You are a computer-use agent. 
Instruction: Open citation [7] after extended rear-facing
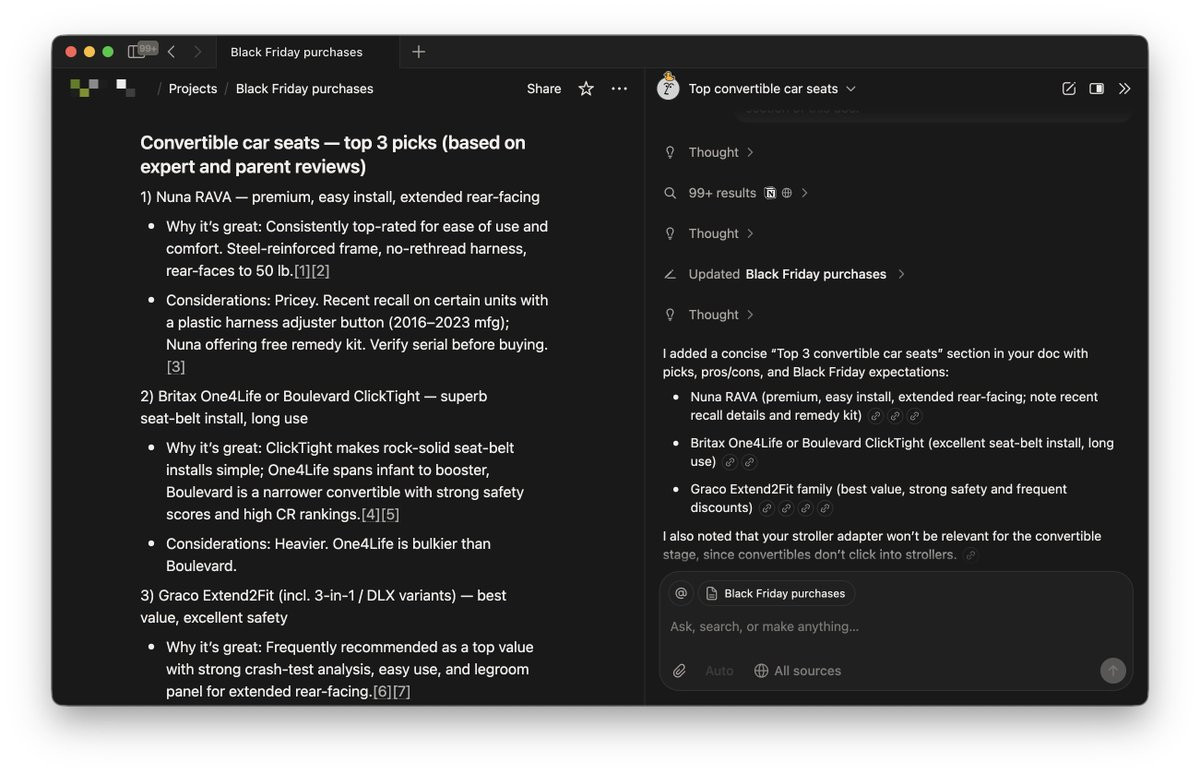click(x=402, y=691)
